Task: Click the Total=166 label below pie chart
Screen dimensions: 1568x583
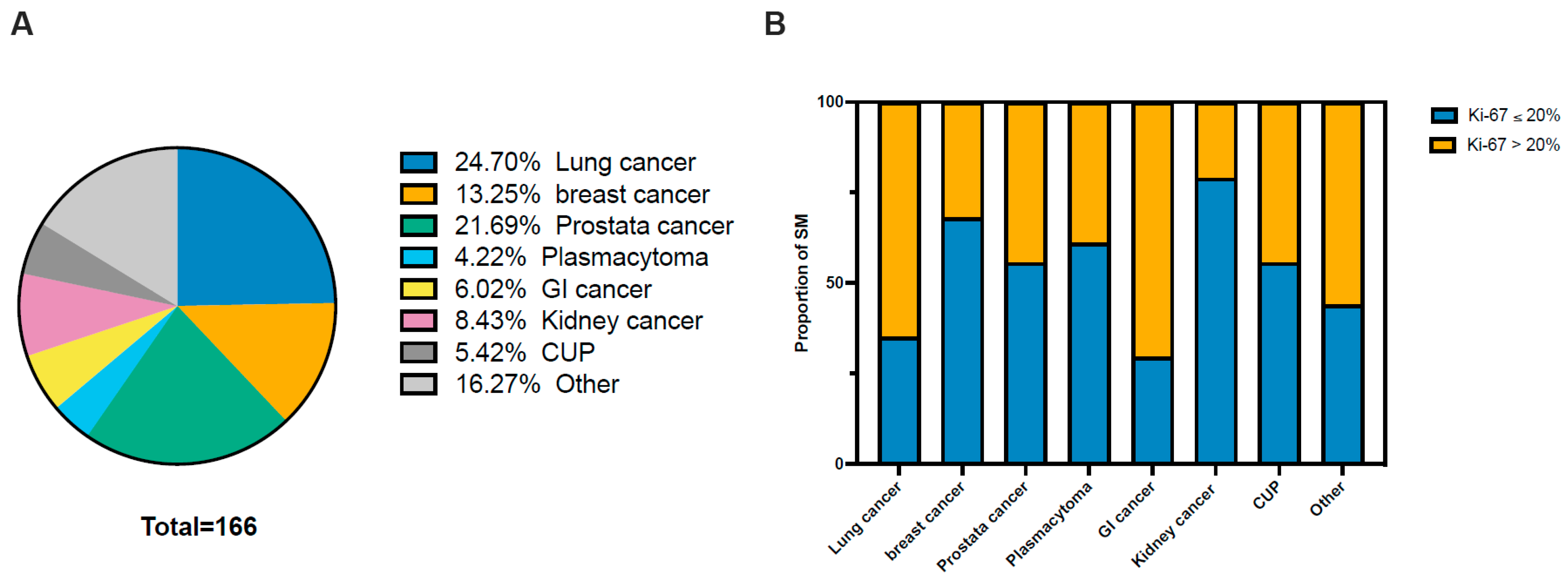Action: (199, 526)
